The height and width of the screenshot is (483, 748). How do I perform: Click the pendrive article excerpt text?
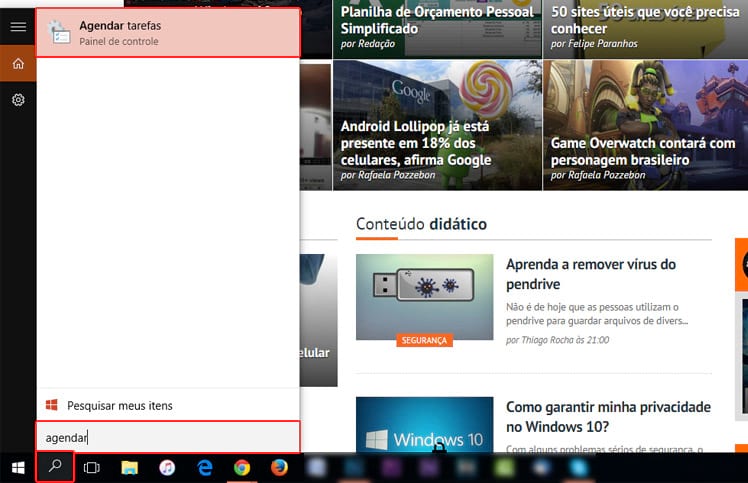tap(597, 314)
